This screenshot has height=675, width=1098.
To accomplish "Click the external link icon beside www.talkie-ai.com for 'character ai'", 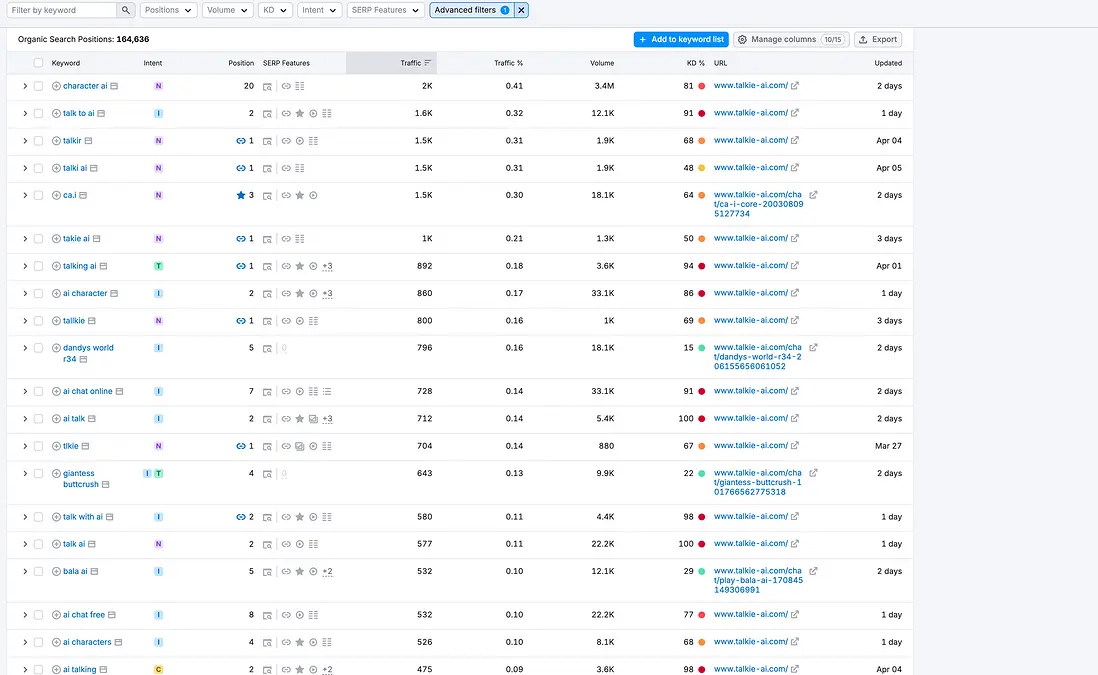I will click(795, 85).
